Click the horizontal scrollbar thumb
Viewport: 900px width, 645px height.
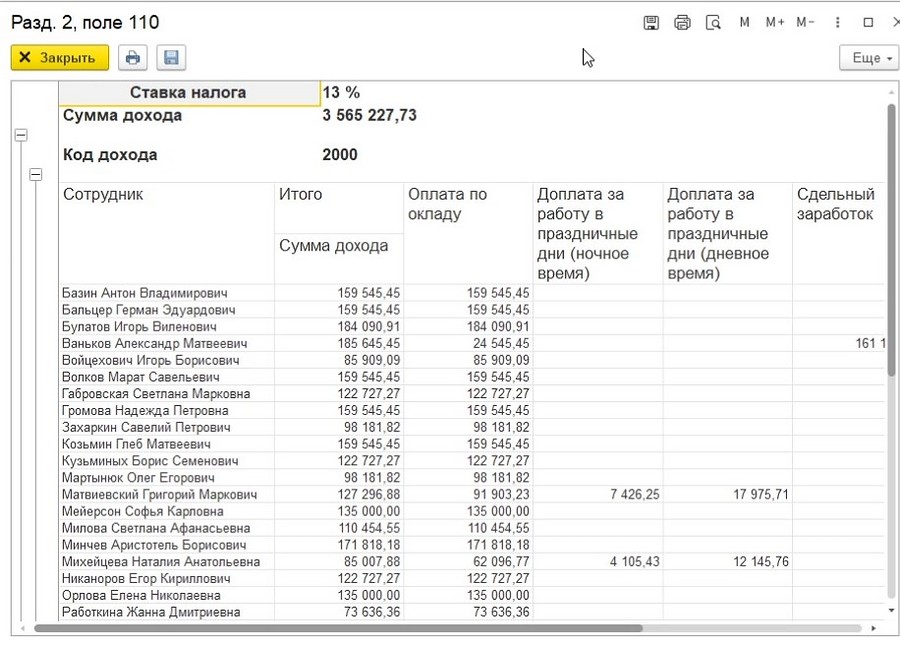338,628
